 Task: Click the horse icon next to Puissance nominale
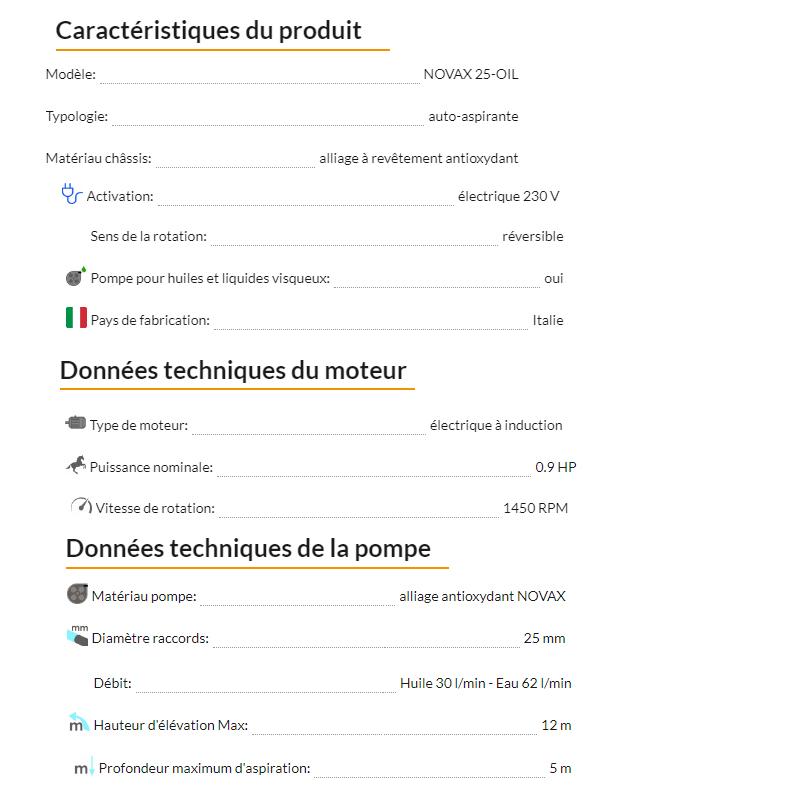click(x=76, y=464)
